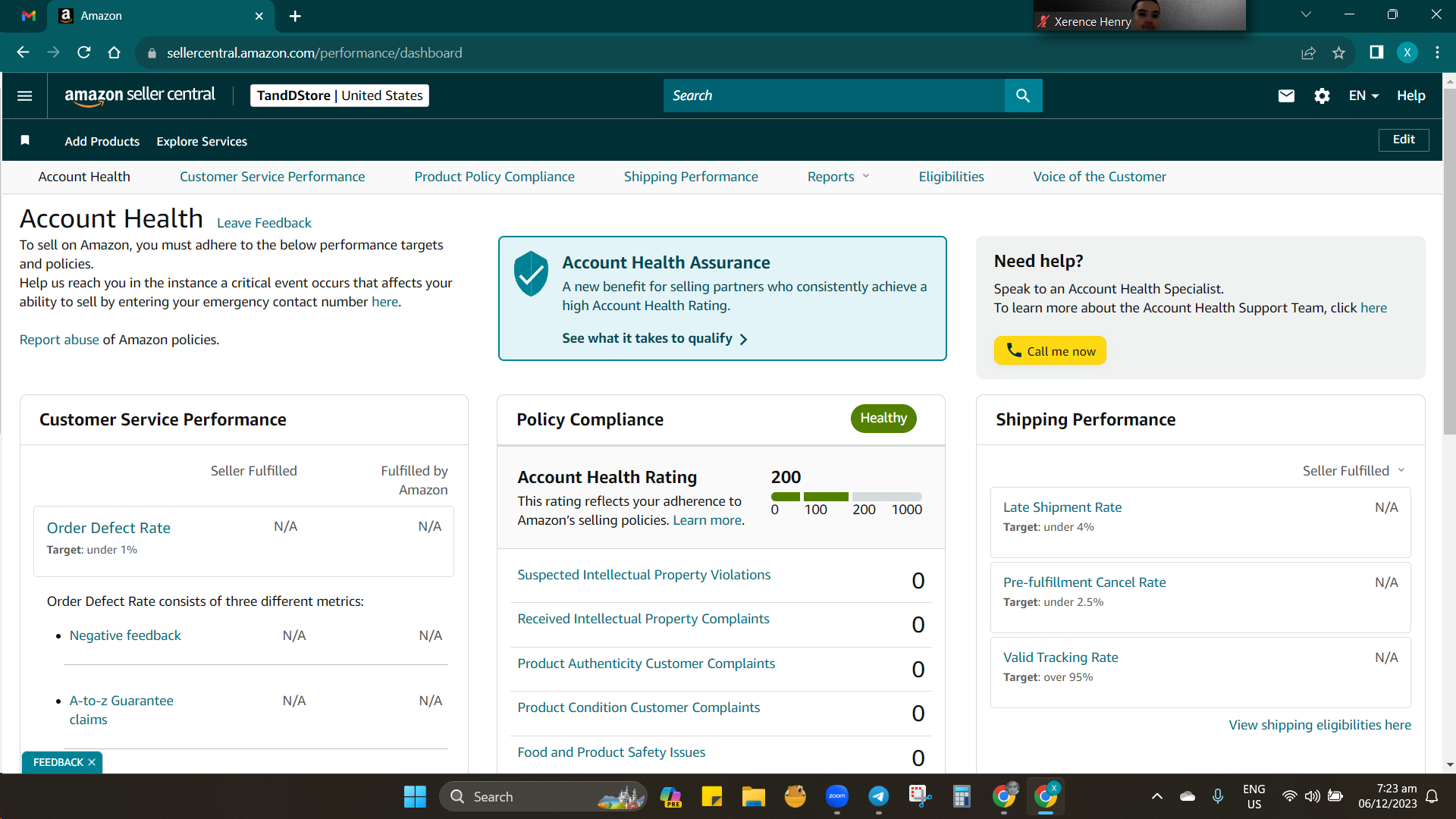
Task: Click the search magnifier button
Action: pyautogui.click(x=1023, y=96)
